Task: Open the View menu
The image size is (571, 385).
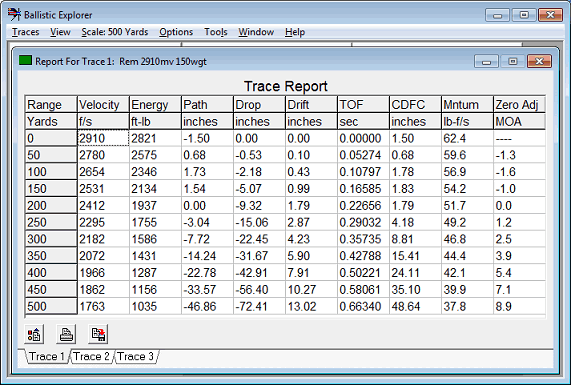Action: click(x=60, y=32)
